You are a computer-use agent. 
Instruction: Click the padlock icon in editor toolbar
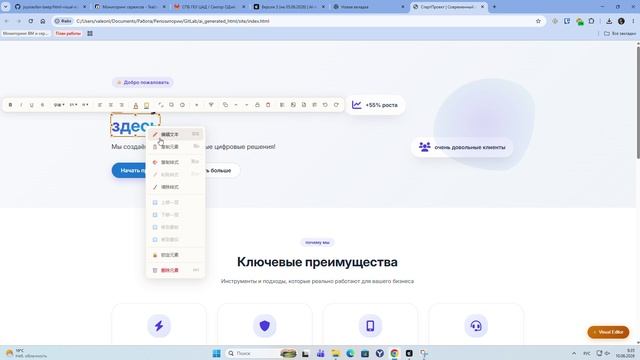coord(257,105)
